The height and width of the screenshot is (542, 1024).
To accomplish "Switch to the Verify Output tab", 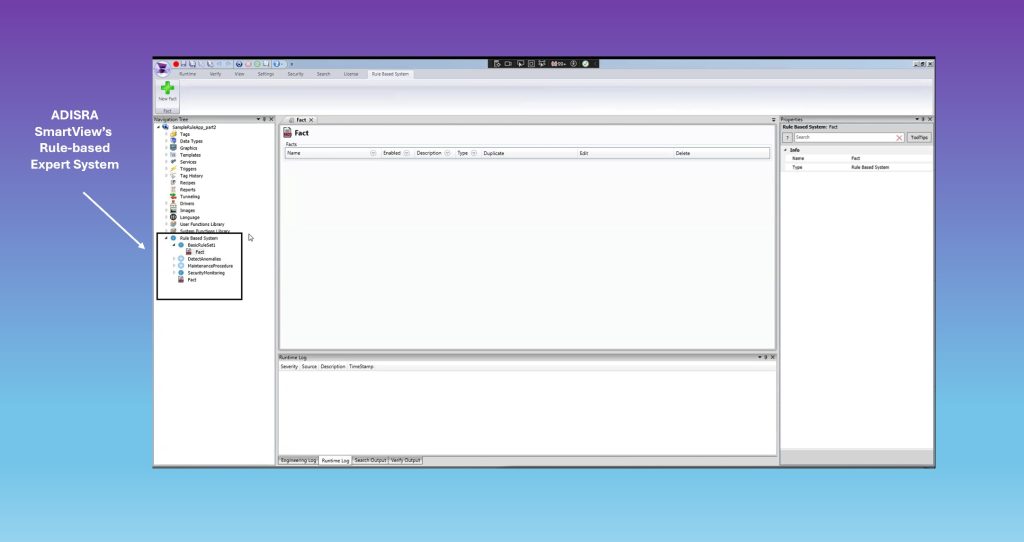I will [406, 460].
